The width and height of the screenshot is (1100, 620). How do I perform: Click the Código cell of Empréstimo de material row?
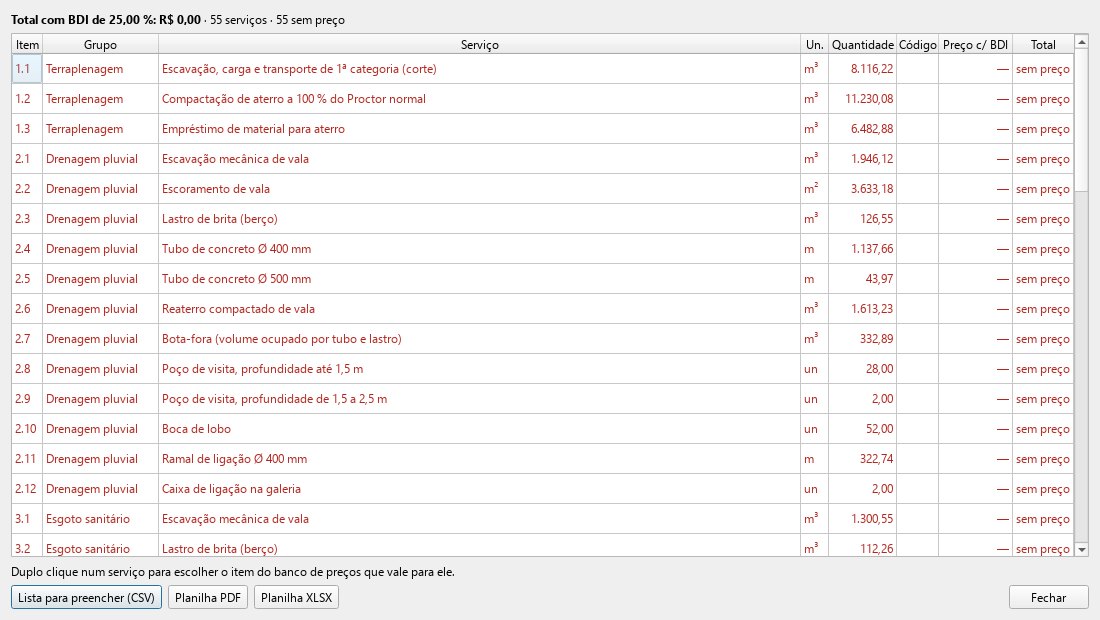(918, 129)
